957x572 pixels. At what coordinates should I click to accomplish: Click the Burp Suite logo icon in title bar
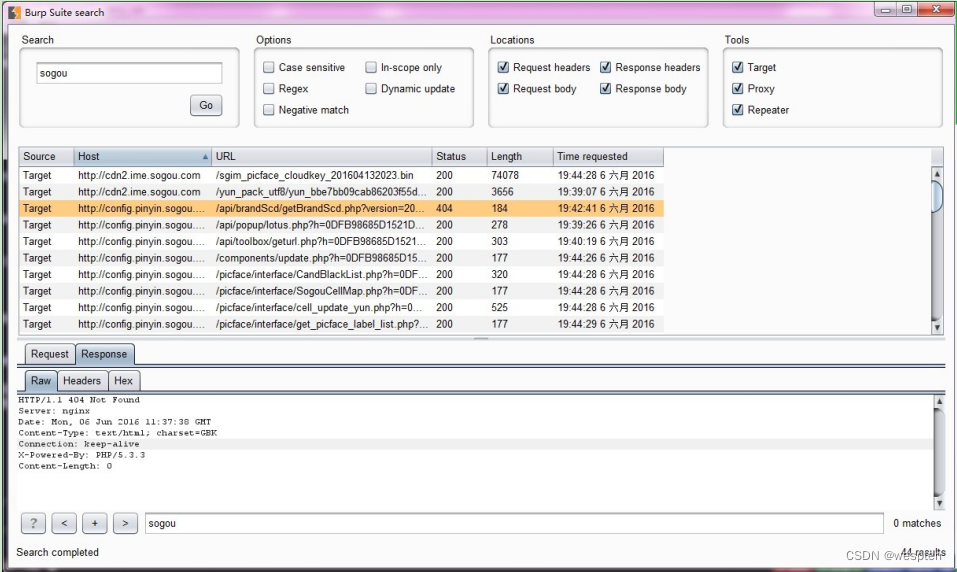(13, 12)
